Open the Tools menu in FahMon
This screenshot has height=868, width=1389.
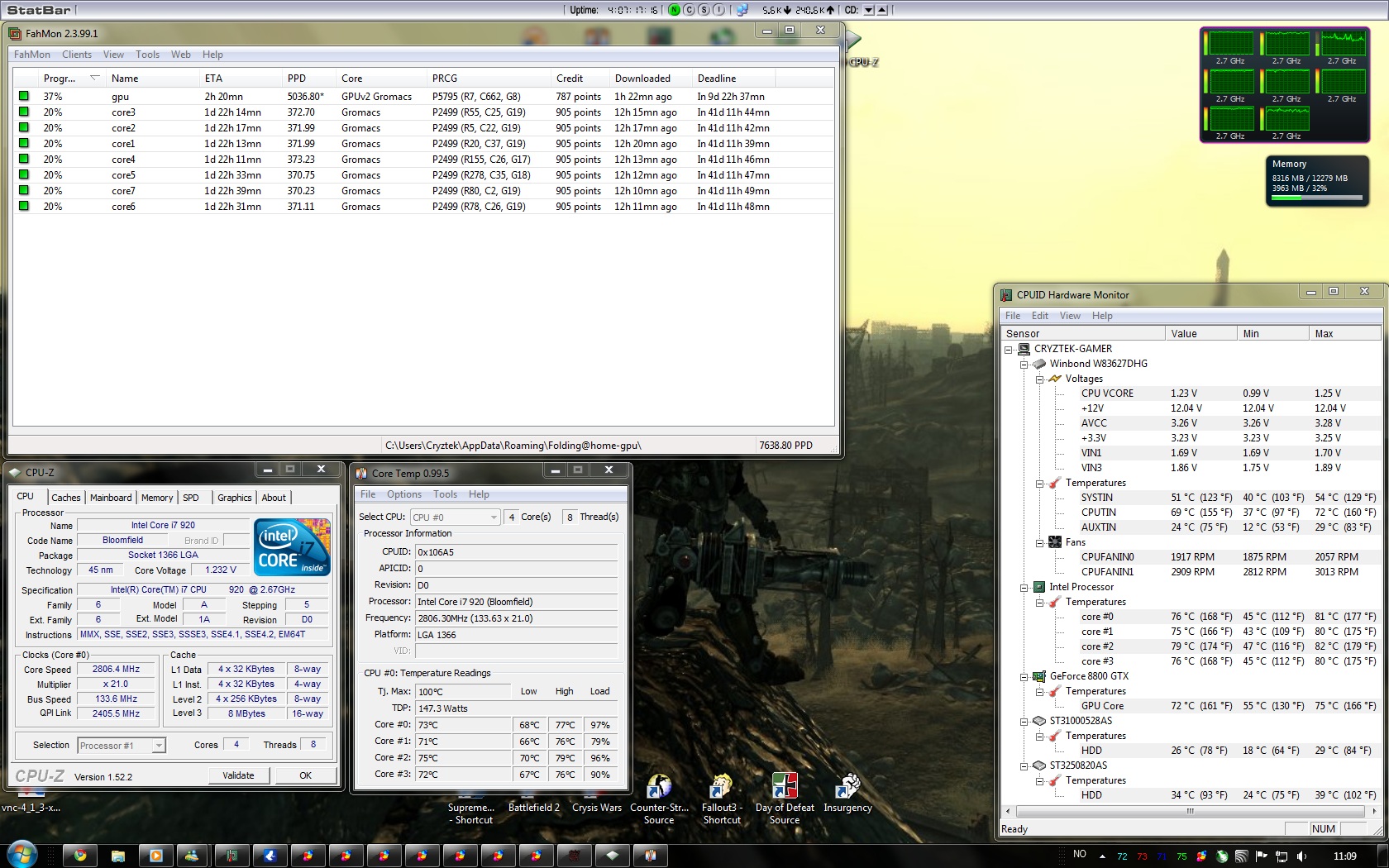(x=148, y=55)
